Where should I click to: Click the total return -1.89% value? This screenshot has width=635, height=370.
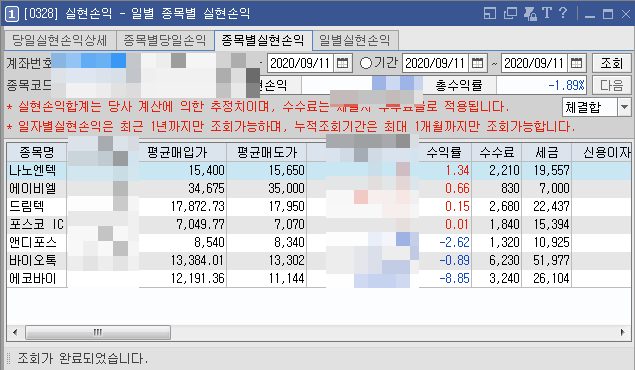pyautogui.click(x=566, y=85)
